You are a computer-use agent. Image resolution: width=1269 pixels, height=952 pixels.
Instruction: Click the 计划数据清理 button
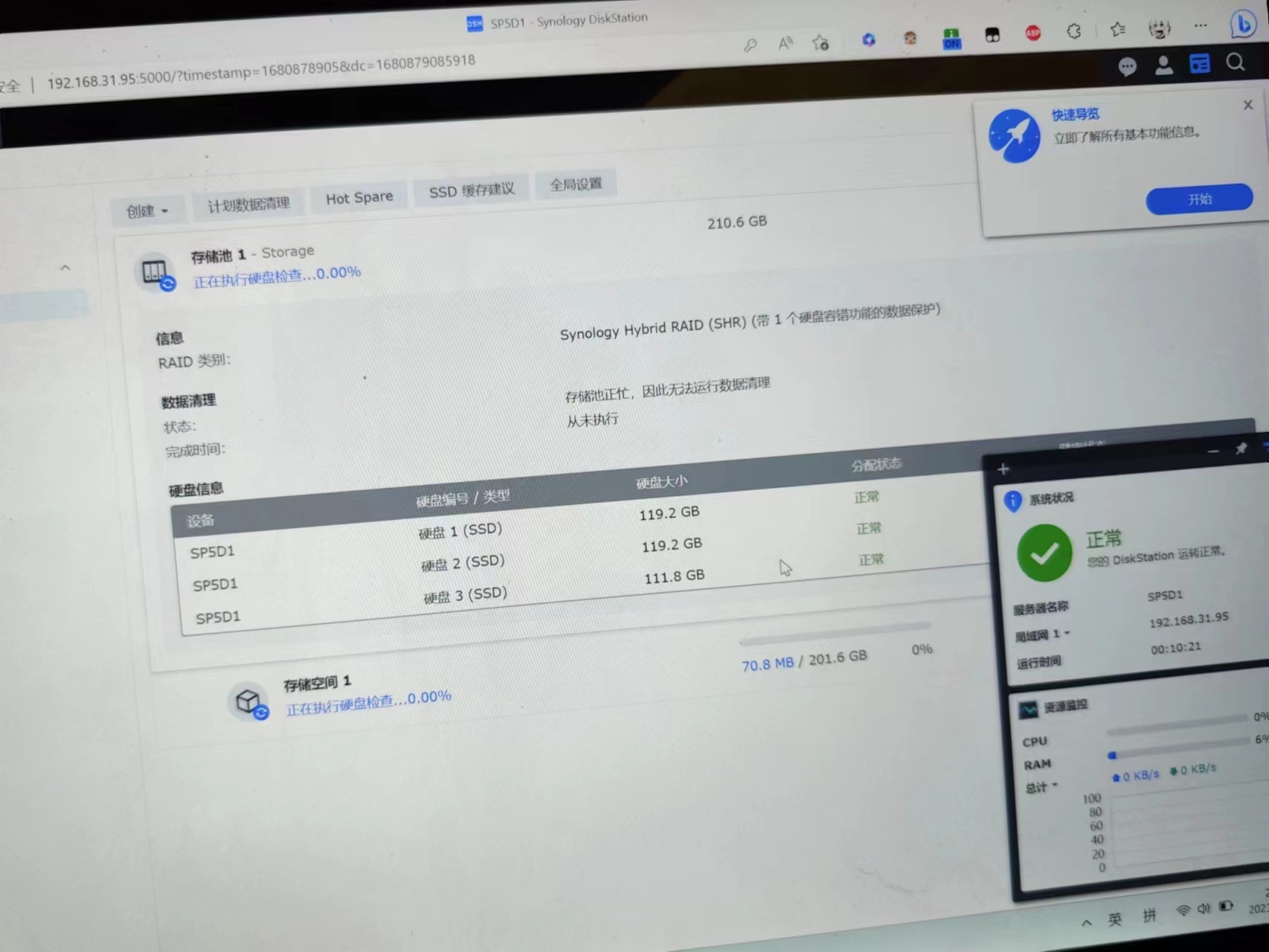[x=248, y=204]
